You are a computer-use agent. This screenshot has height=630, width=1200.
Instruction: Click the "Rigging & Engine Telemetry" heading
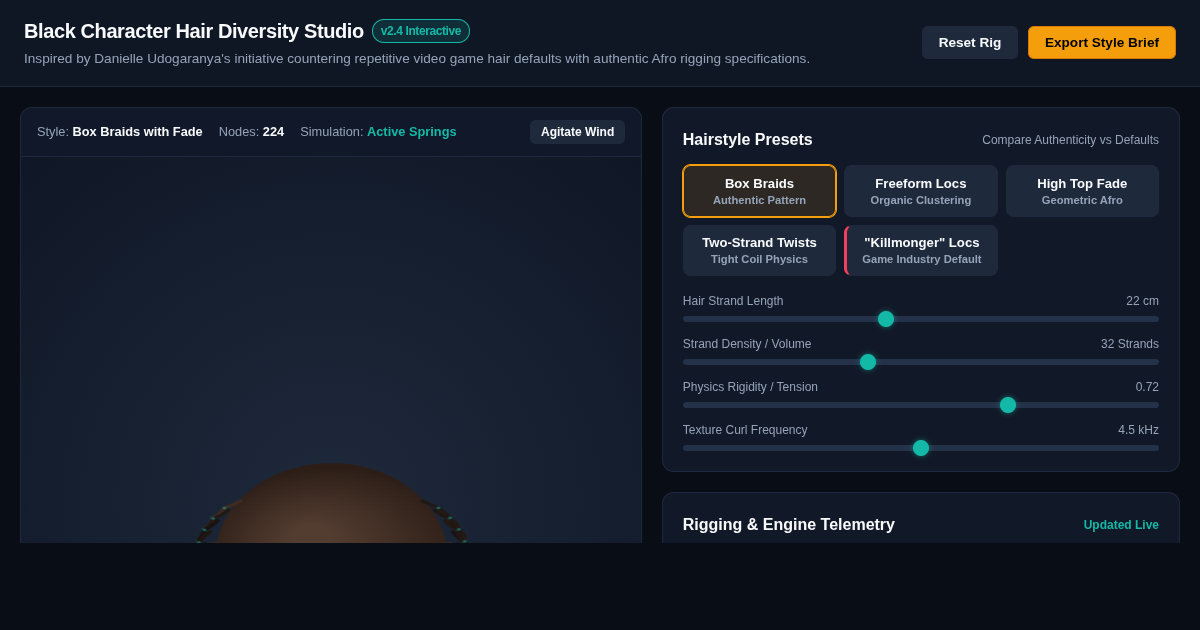point(789,525)
